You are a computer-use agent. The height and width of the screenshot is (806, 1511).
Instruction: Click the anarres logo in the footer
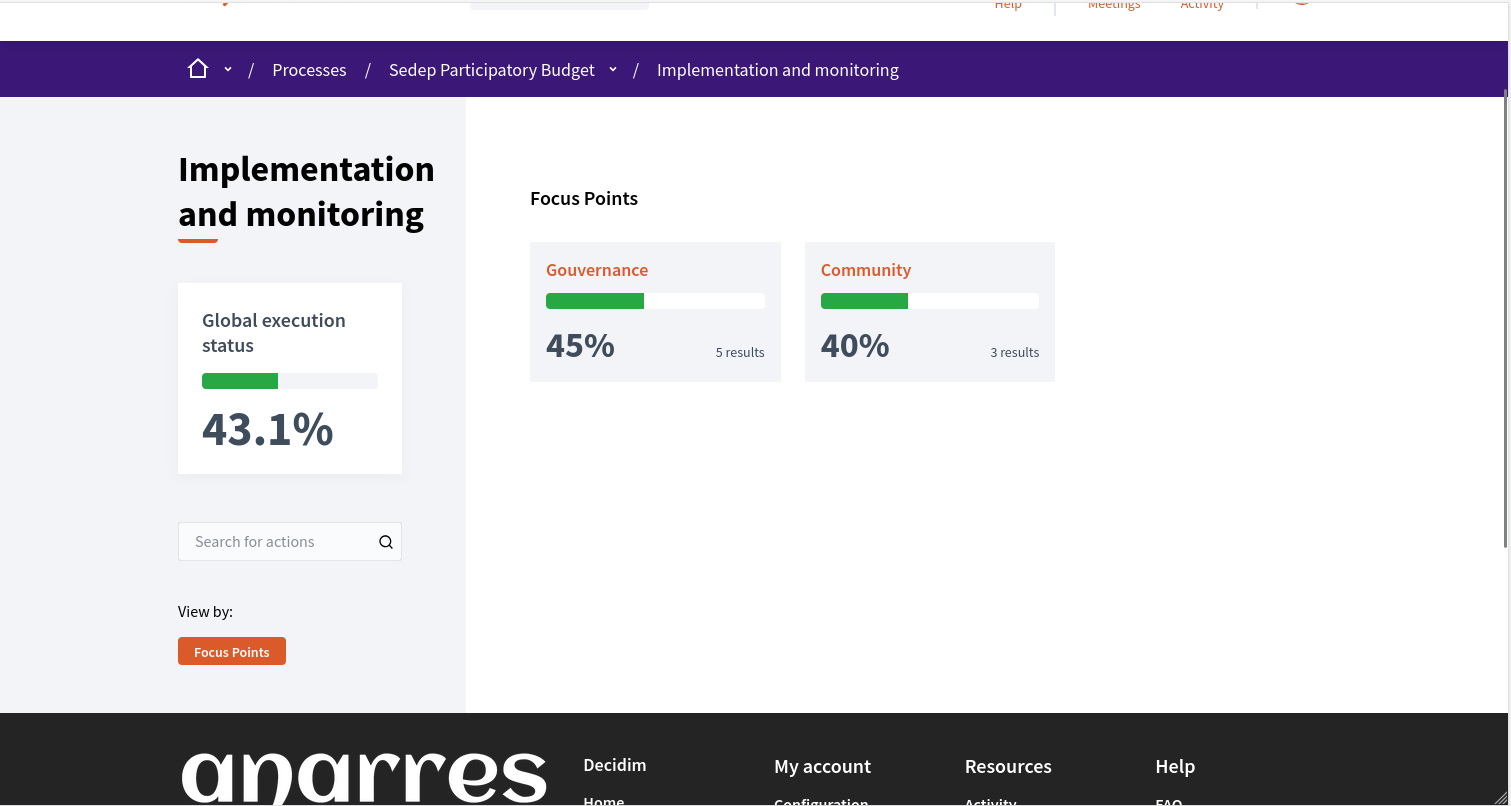pos(363,778)
